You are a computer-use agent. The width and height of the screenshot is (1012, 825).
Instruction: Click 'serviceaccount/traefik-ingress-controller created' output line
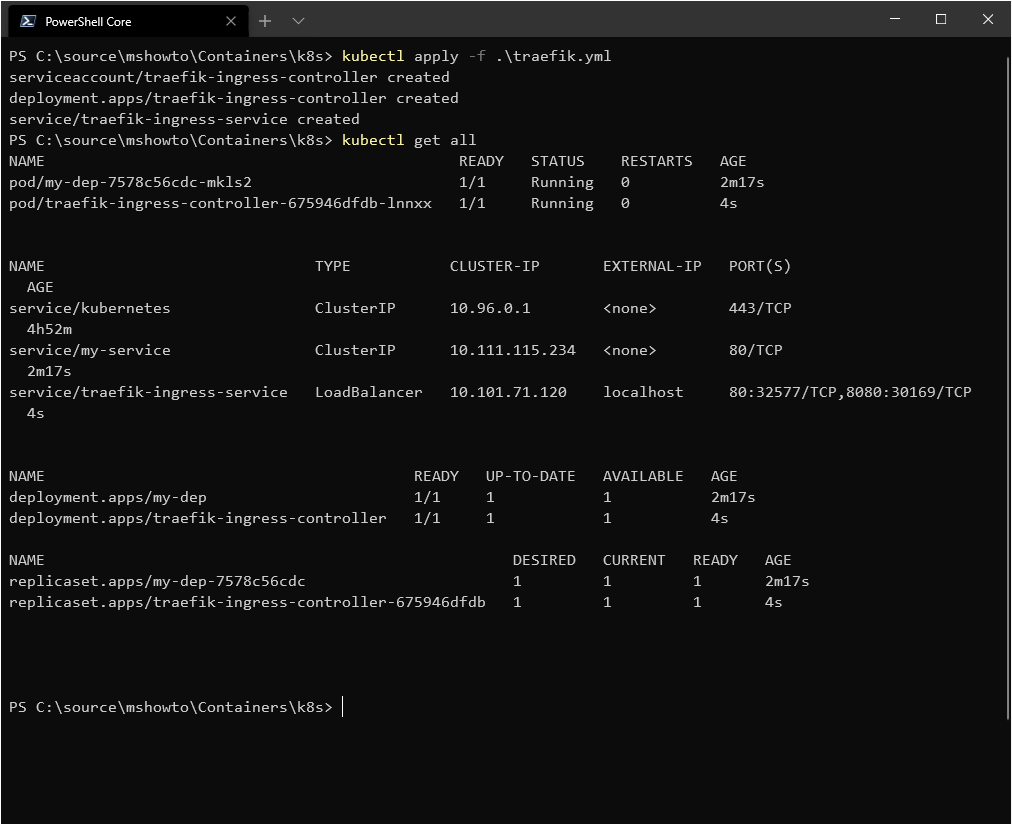pos(229,77)
